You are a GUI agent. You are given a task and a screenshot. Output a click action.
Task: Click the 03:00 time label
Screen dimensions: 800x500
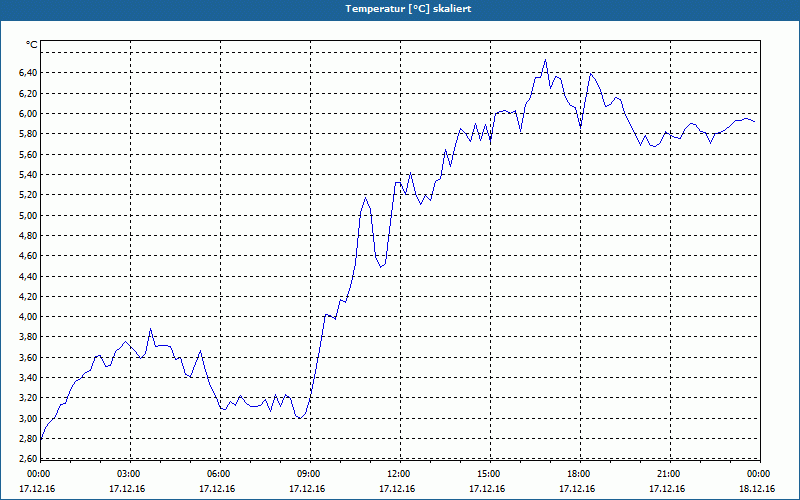[x=128, y=474]
